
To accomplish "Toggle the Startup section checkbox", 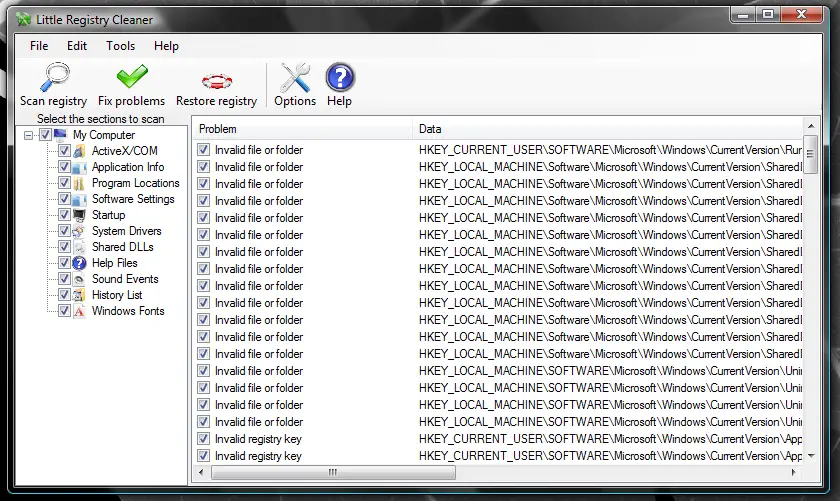I will point(64,215).
